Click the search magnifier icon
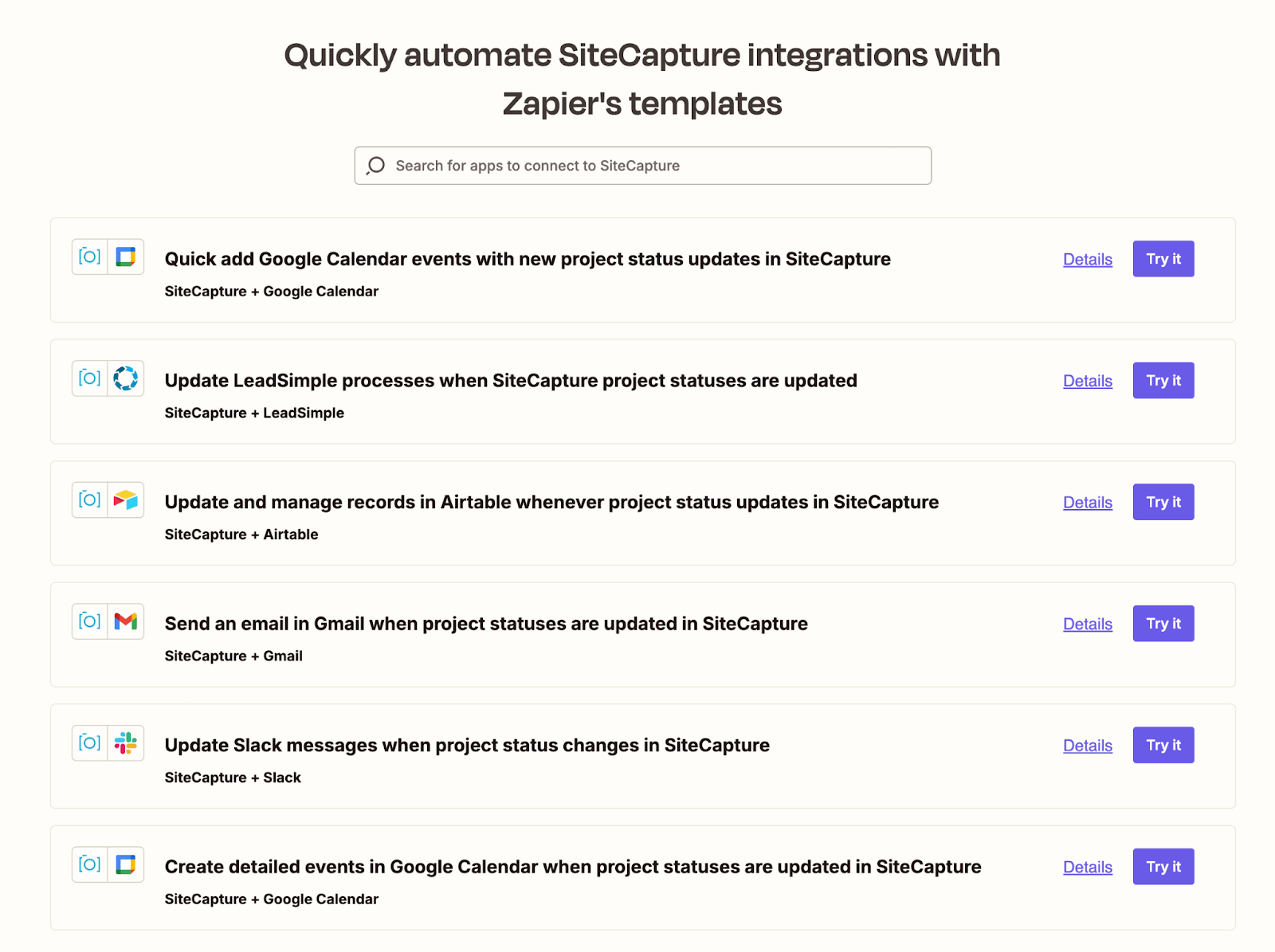Screen dimensions: 1275x952 click(x=375, y=166)
